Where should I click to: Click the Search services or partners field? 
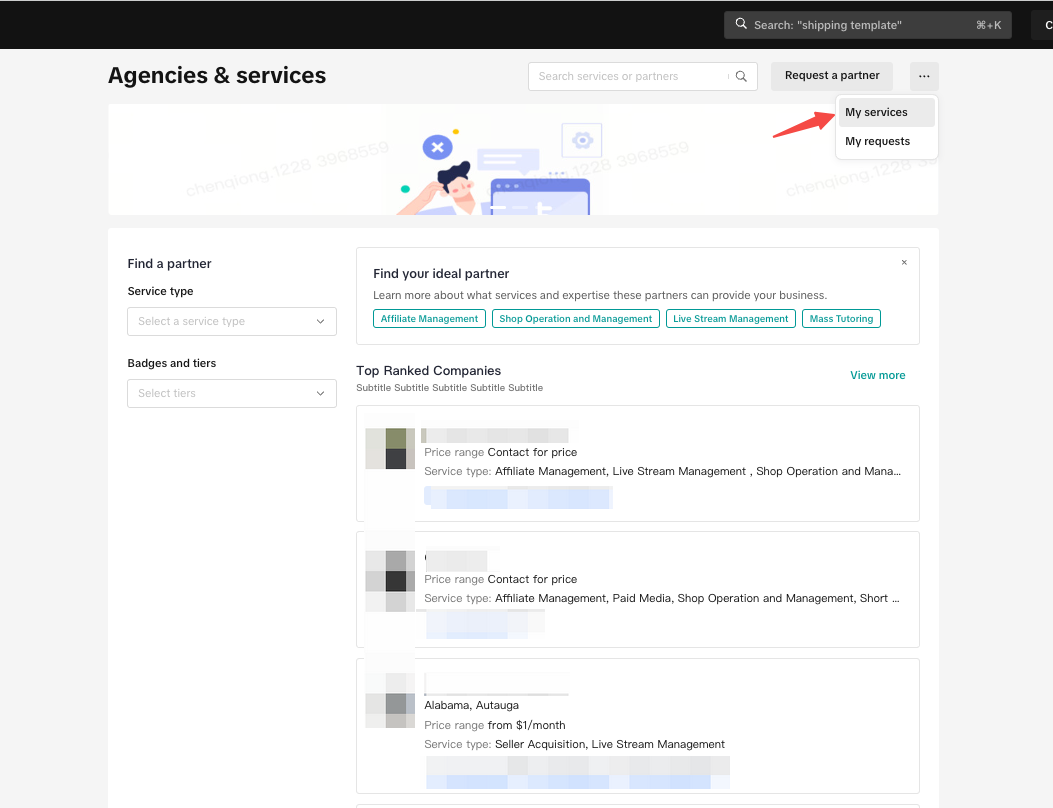(x=630, y=76)
